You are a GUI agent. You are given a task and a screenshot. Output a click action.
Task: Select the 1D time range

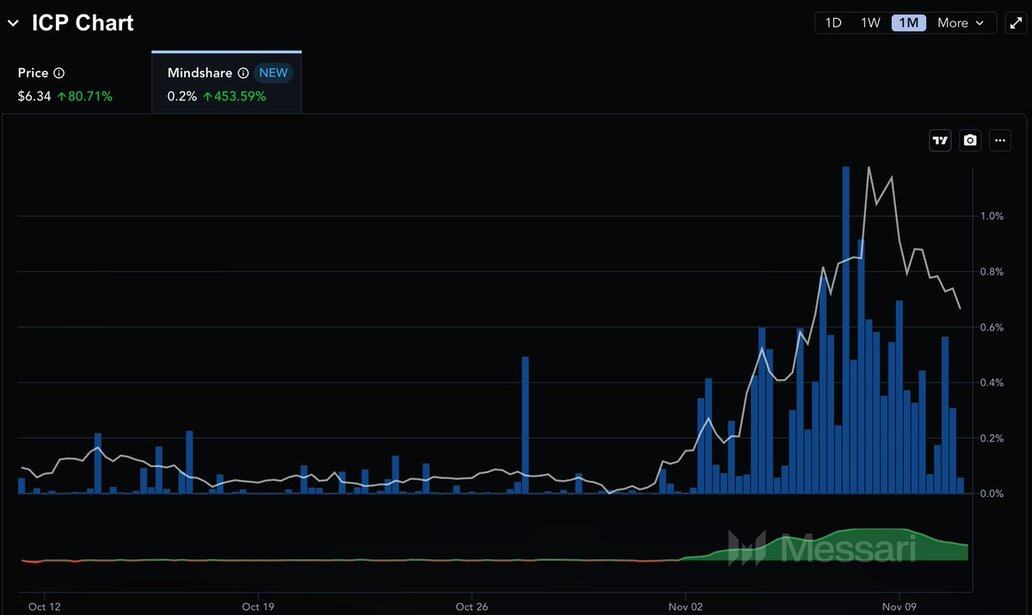833,23
